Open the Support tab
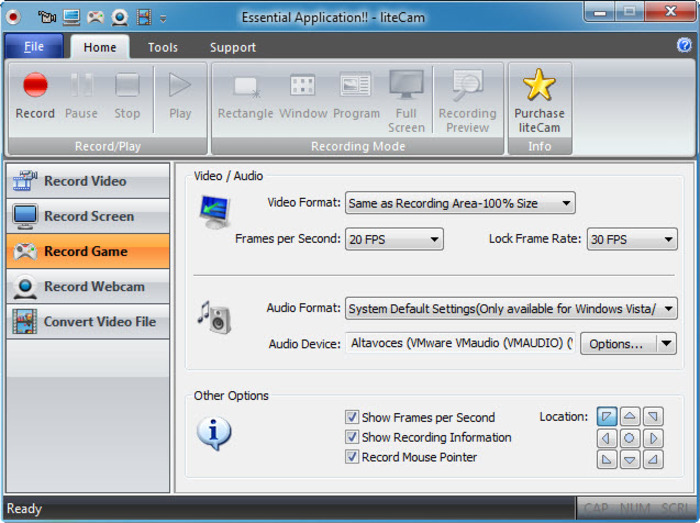The width and height of the screenshot is (700, 523). (232, 47)
